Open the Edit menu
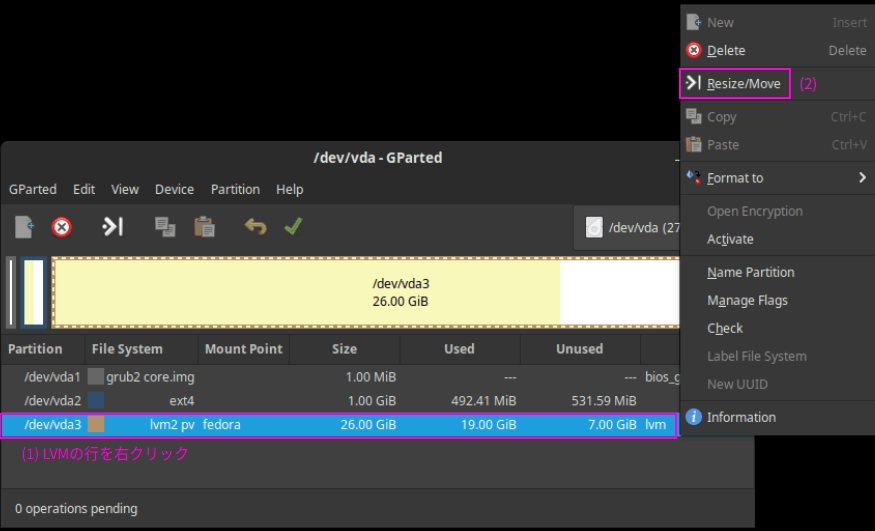 (84, 190)
